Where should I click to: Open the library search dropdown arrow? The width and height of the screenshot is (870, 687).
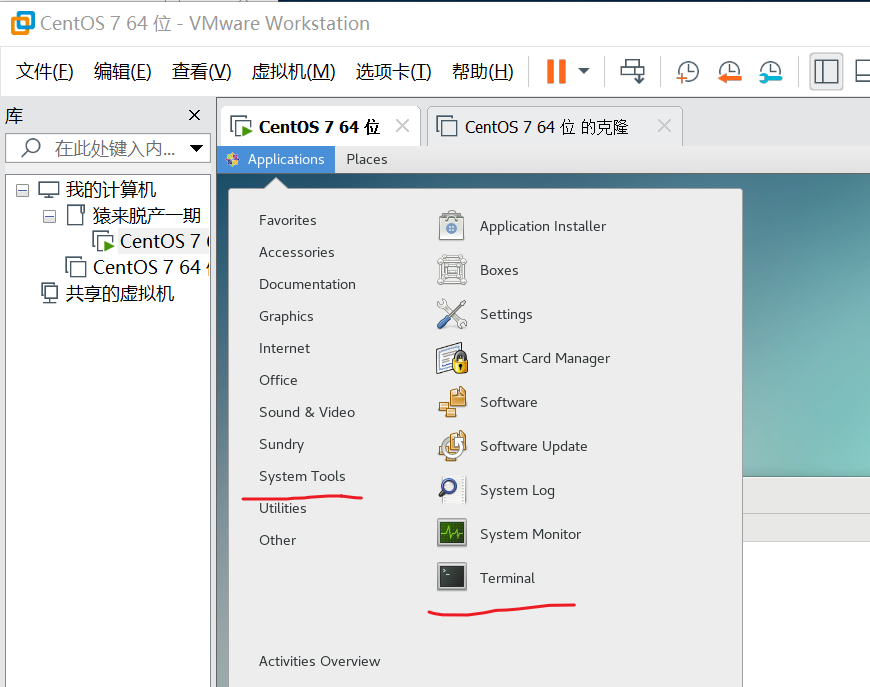click(196, 148)
